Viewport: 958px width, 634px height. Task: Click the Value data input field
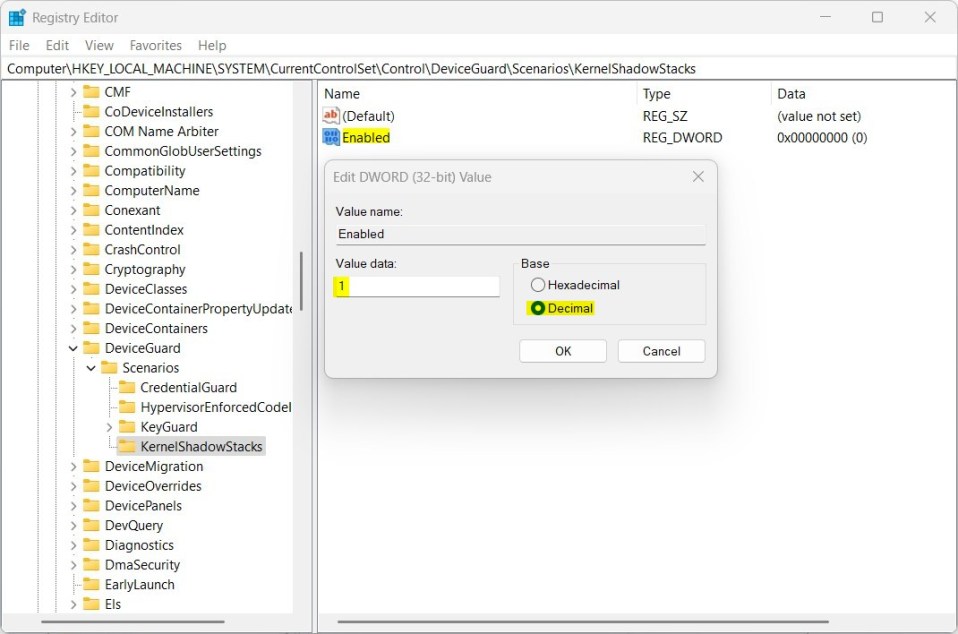click(417, 286)
